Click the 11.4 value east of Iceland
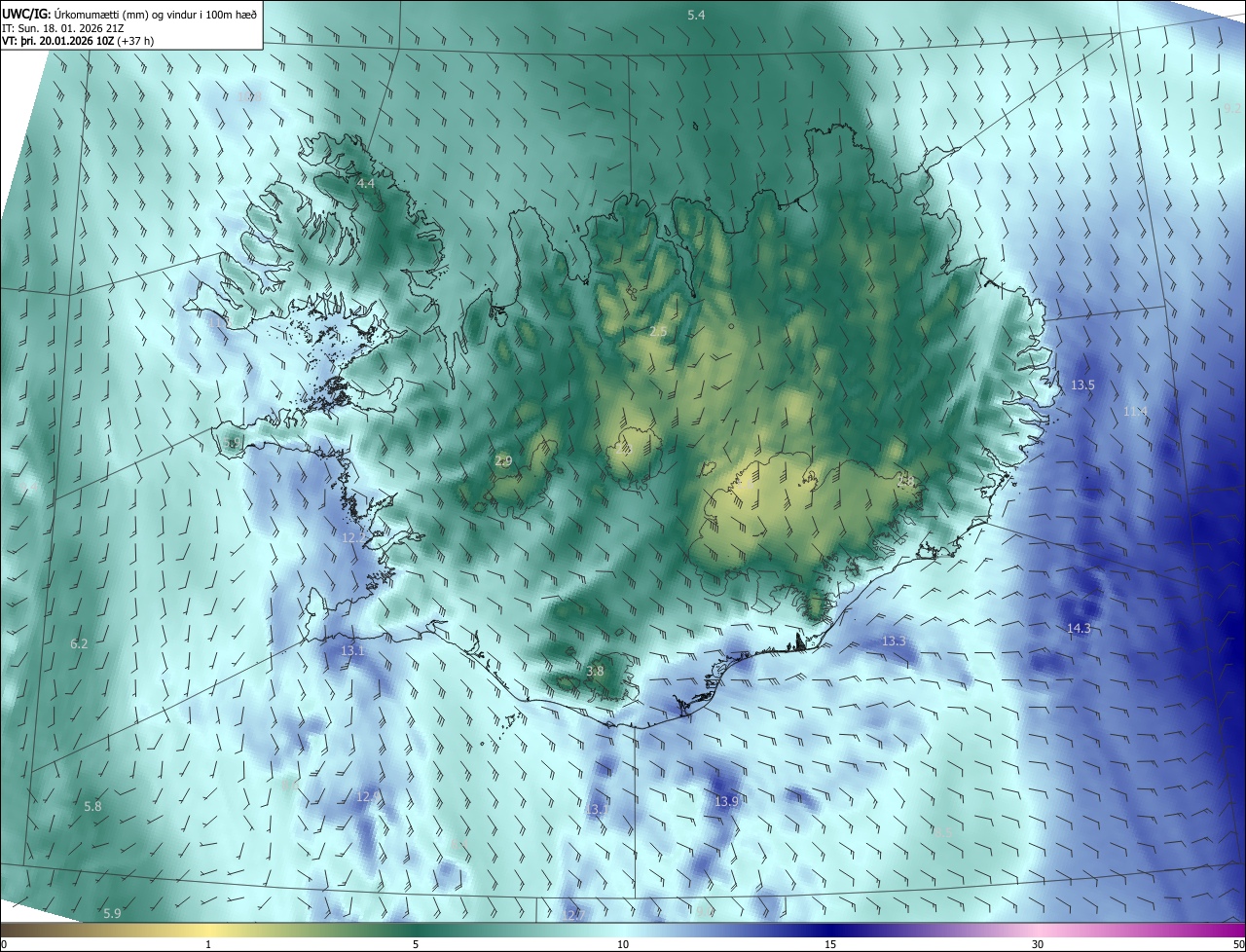This screenshot has width=1246, height=952. tap(1135, 412)
